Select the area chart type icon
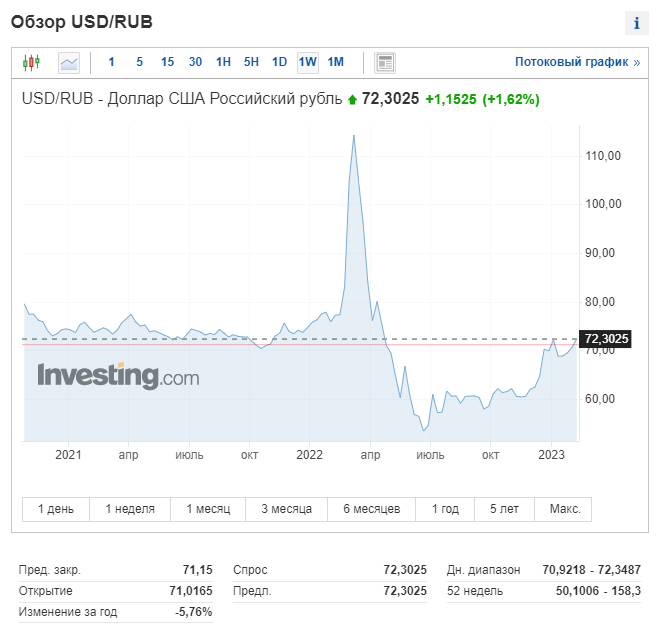This screenshot has width=658, height=638. point(69,62)
